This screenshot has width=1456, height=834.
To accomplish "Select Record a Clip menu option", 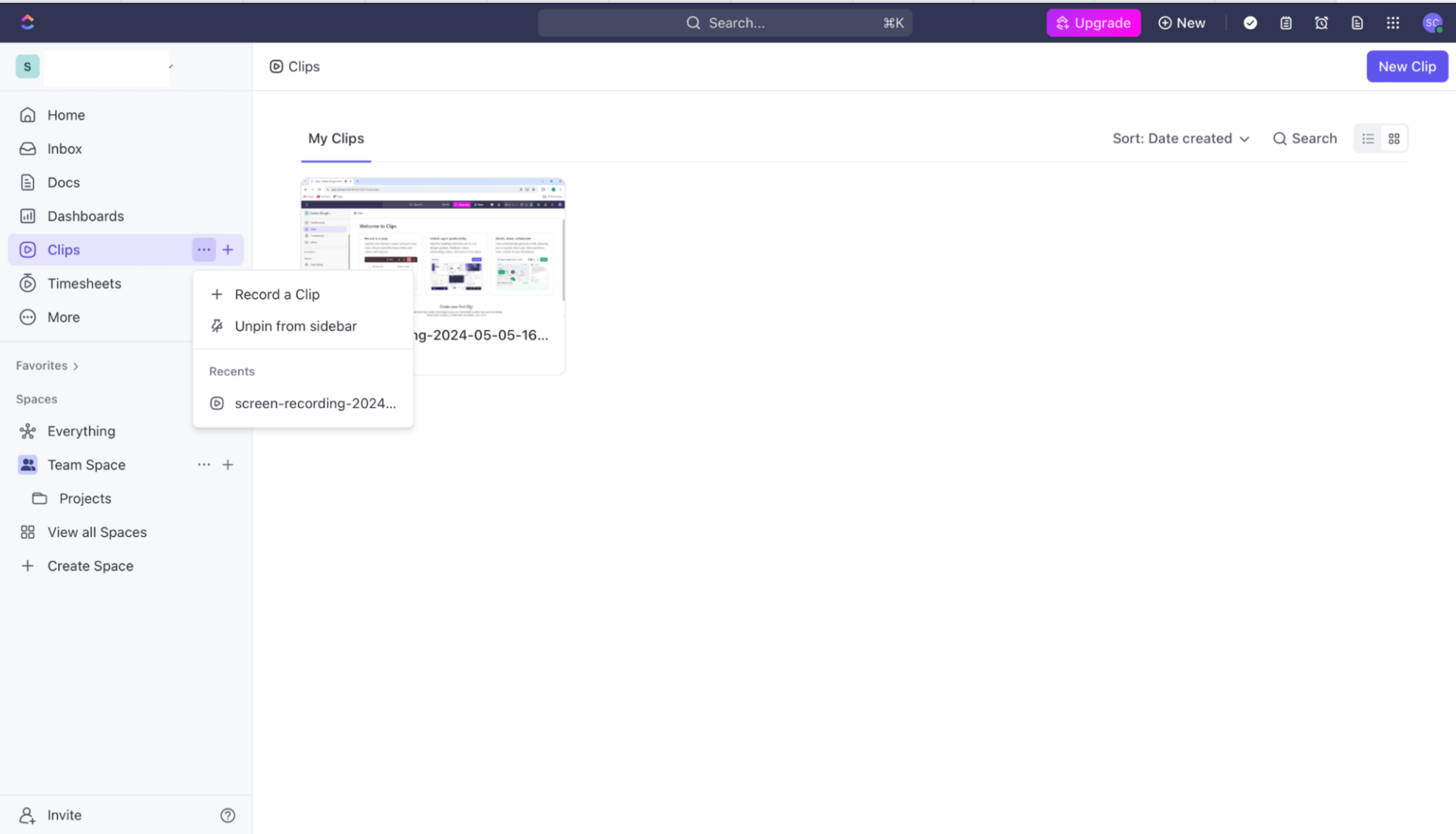I will [x=277, y=294].
